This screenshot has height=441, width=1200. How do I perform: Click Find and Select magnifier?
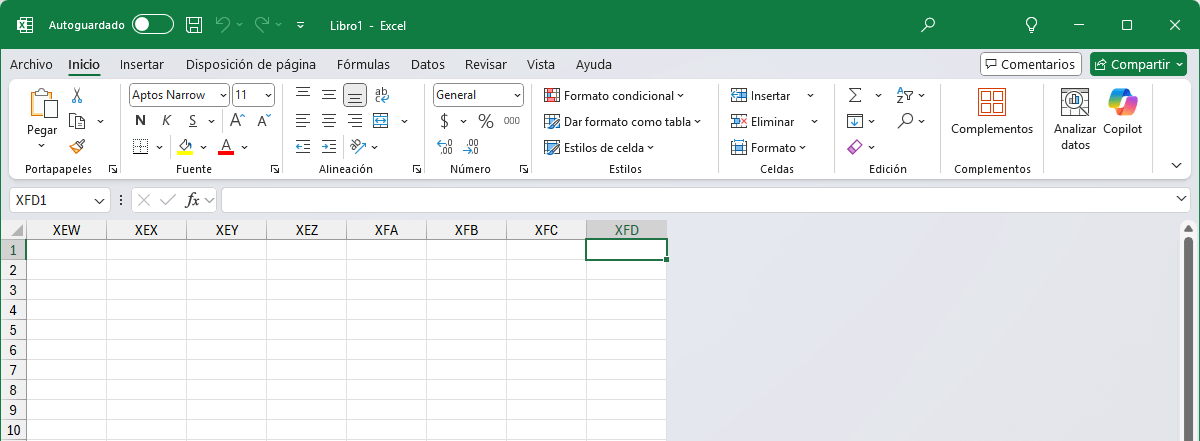pos(905,121)
